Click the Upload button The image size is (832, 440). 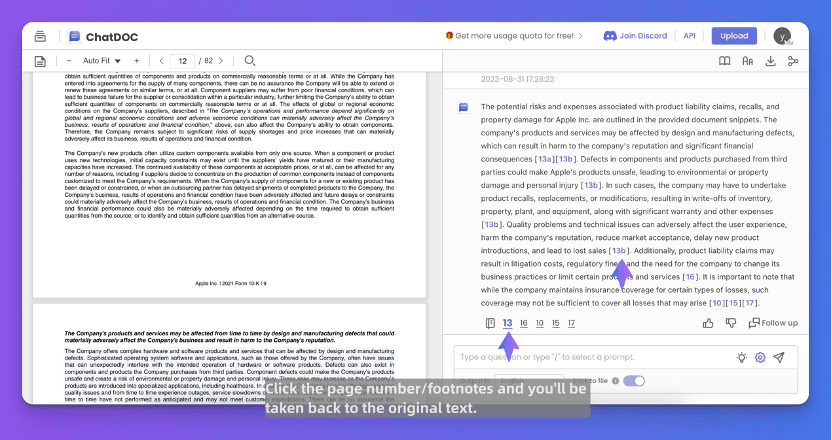pos(734,36)
